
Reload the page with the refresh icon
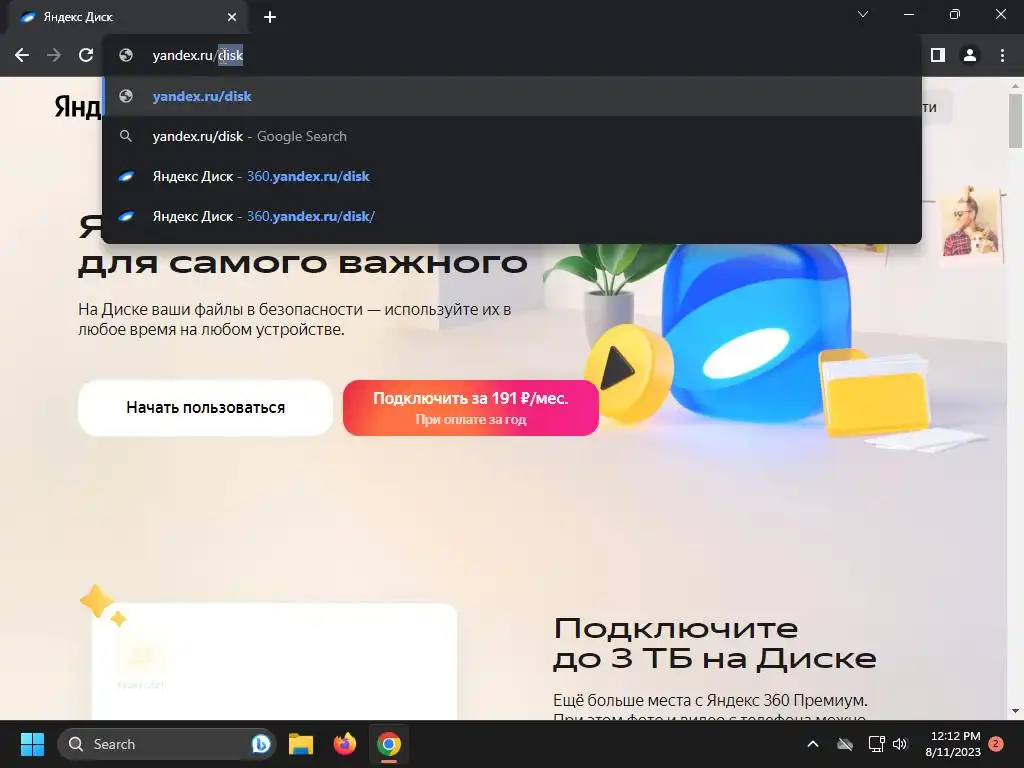tap(86, 56)
